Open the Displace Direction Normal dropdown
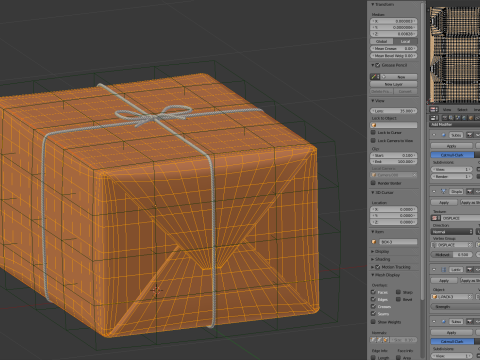Screen dimensions: 480x360 tap(452, 231)
